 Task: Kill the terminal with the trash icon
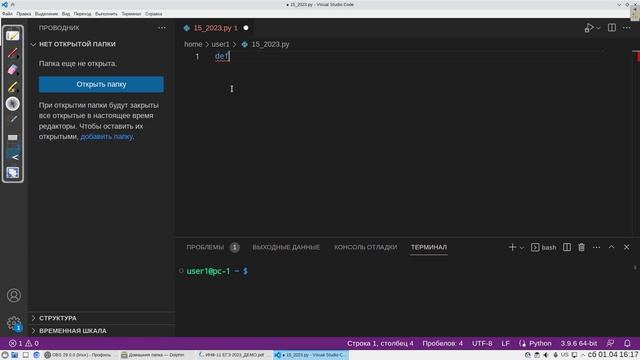(x=582, y=247)
